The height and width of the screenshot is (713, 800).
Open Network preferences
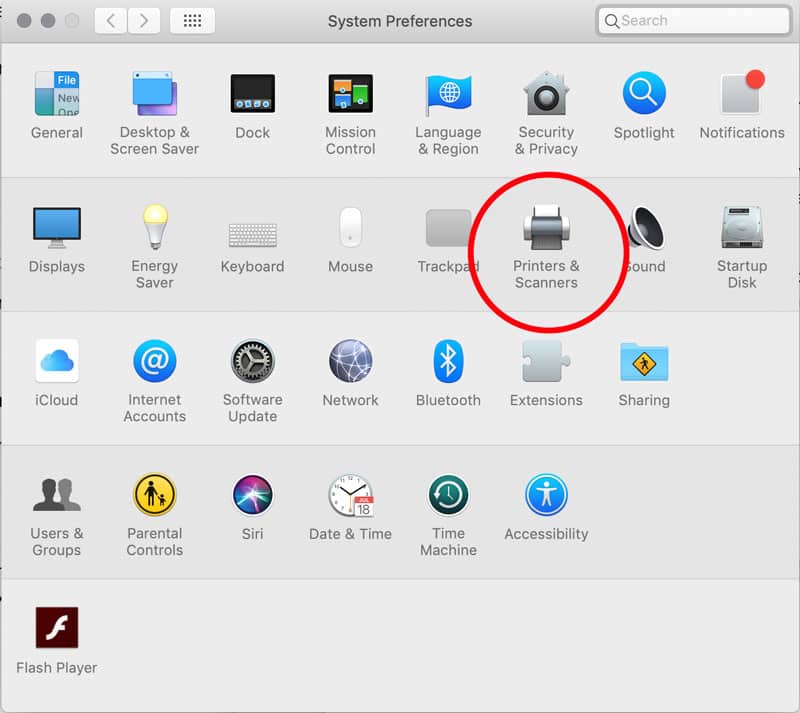point(350,362)
